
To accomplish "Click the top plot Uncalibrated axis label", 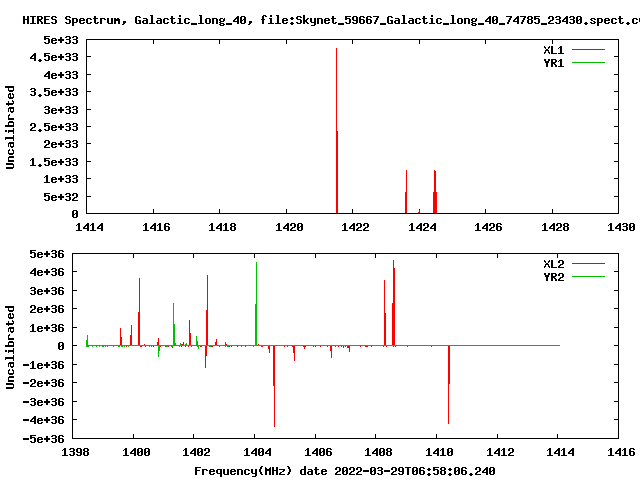I will click(x=10, y=127).
